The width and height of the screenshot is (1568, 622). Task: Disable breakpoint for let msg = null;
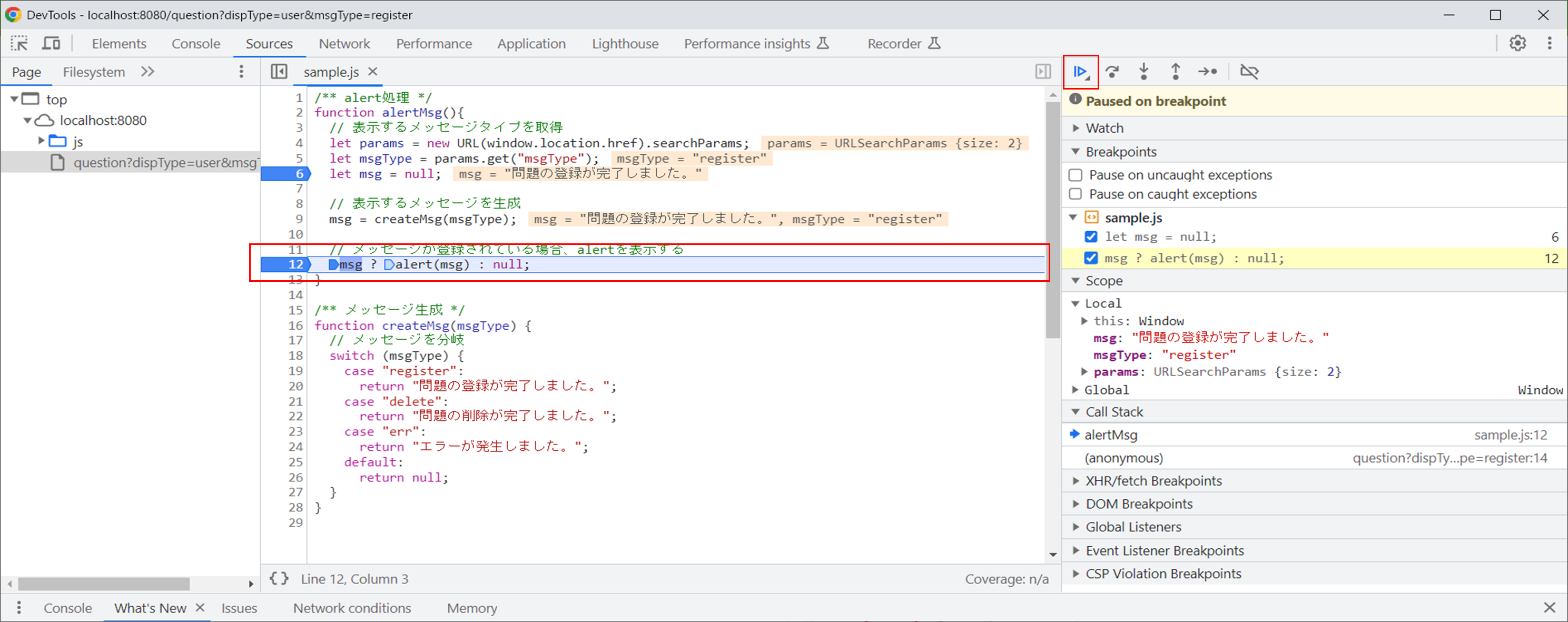click(1091, 237)
